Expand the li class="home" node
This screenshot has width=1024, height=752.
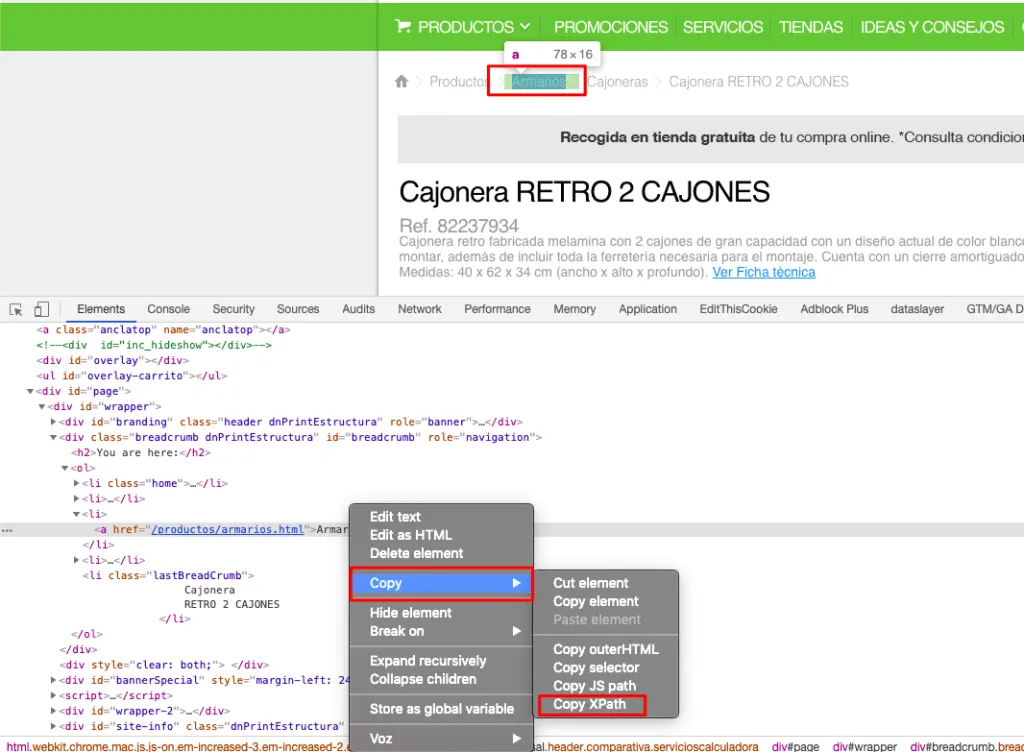[76, 483]
